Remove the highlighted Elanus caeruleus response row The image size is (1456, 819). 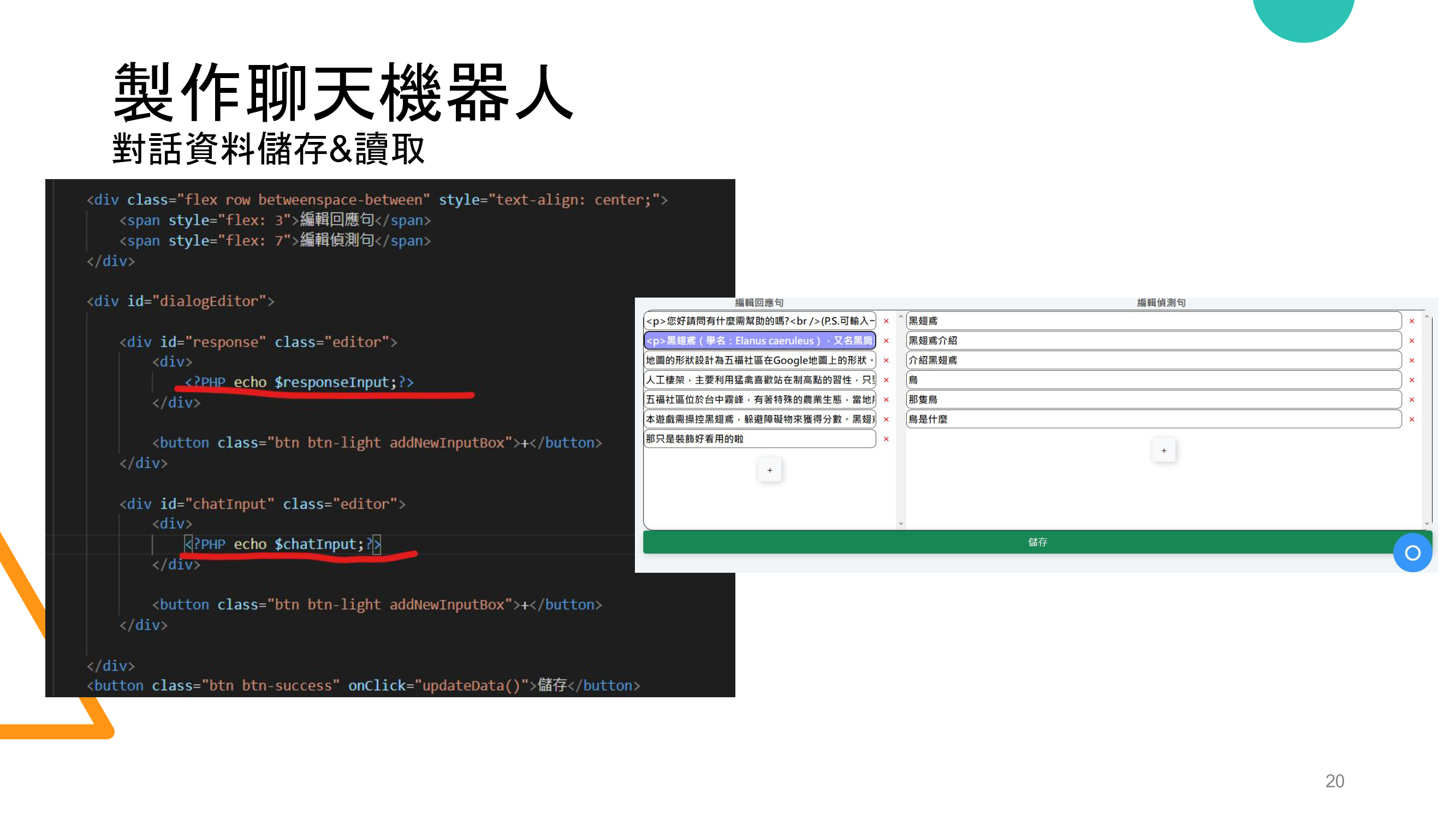(886, 341)
